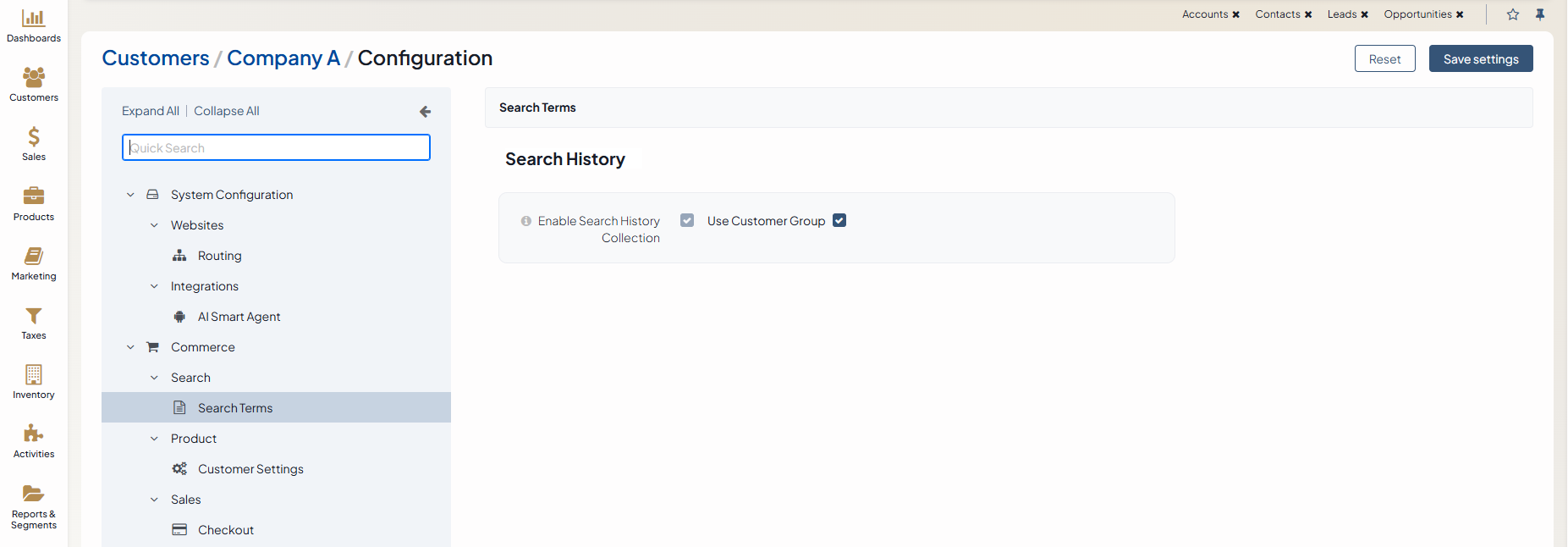
Task: Click the Configuration breadcrumb title
Action: click(x=425, y=58)
